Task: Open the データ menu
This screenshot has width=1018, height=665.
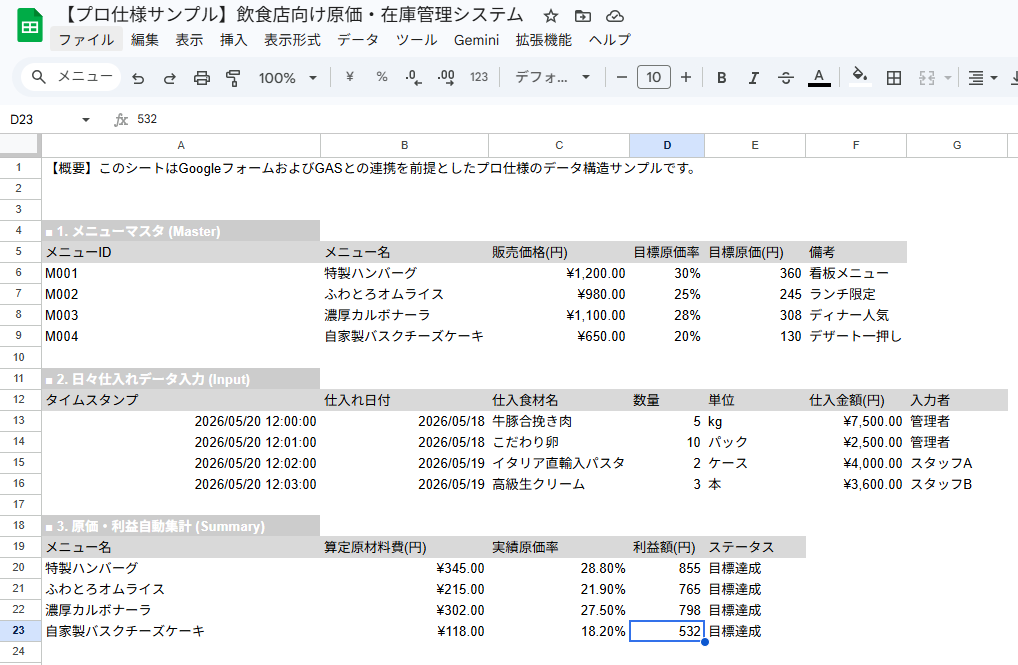Action: coord(358,40)
